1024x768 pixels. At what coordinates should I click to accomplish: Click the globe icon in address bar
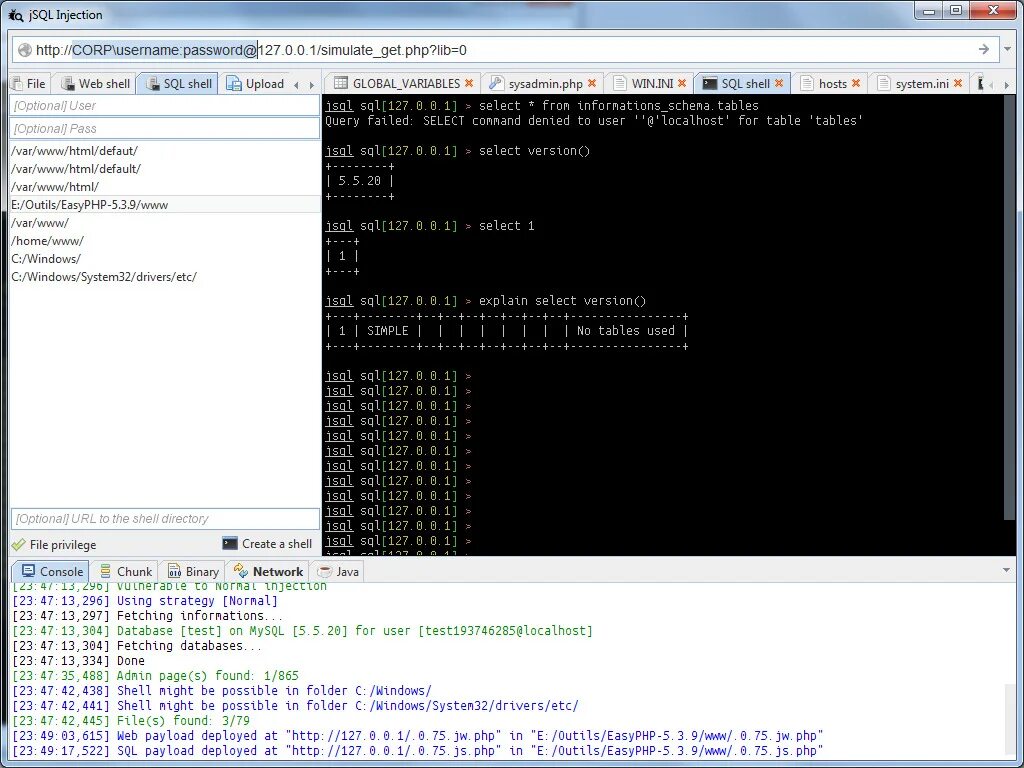tap(25, 50)
